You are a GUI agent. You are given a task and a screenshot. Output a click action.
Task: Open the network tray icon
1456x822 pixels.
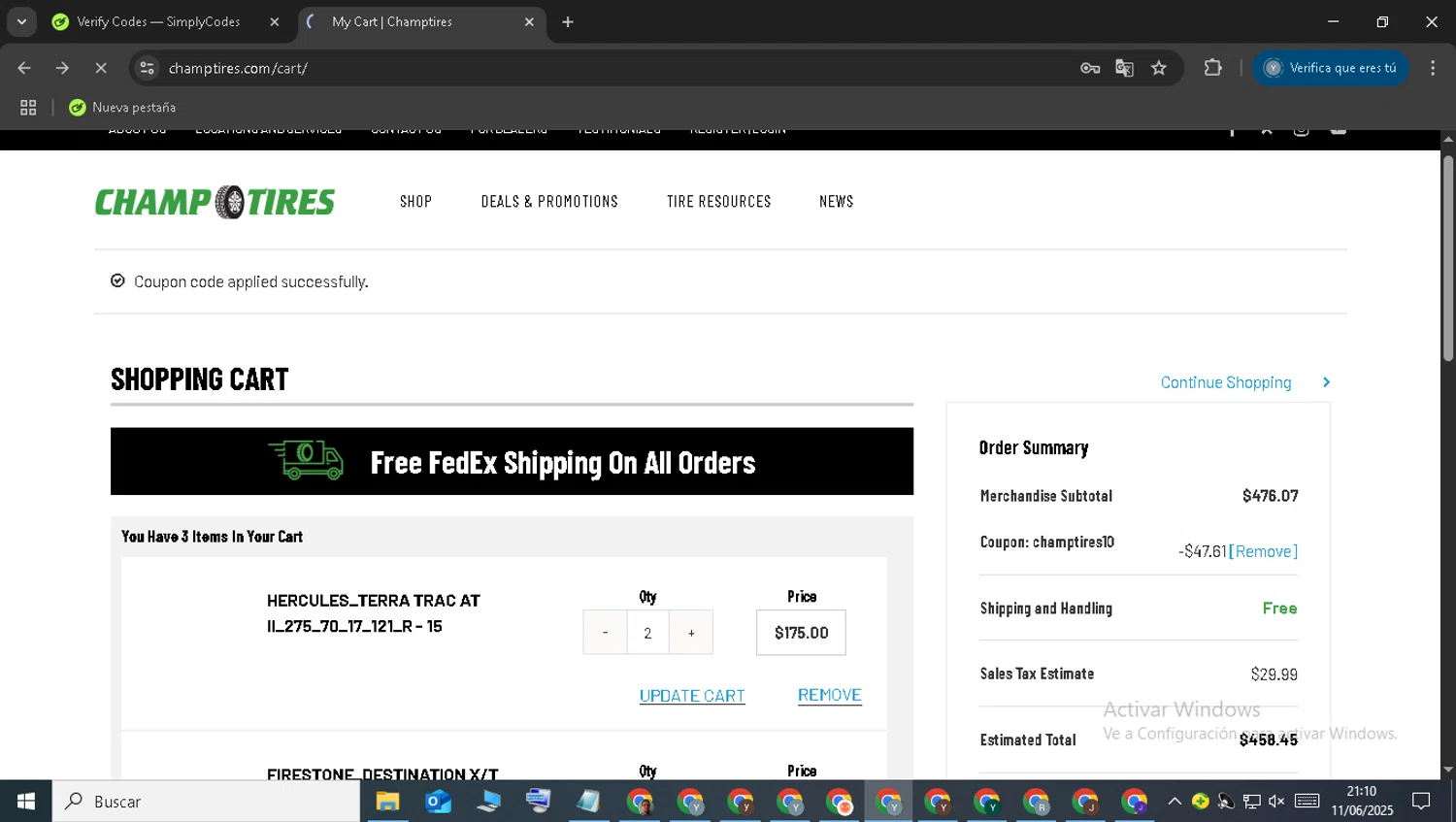[x=1251, y=802]
